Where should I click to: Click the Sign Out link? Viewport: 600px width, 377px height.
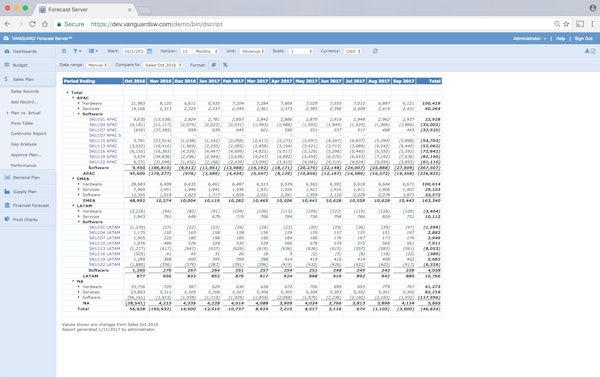pos(583,39)
